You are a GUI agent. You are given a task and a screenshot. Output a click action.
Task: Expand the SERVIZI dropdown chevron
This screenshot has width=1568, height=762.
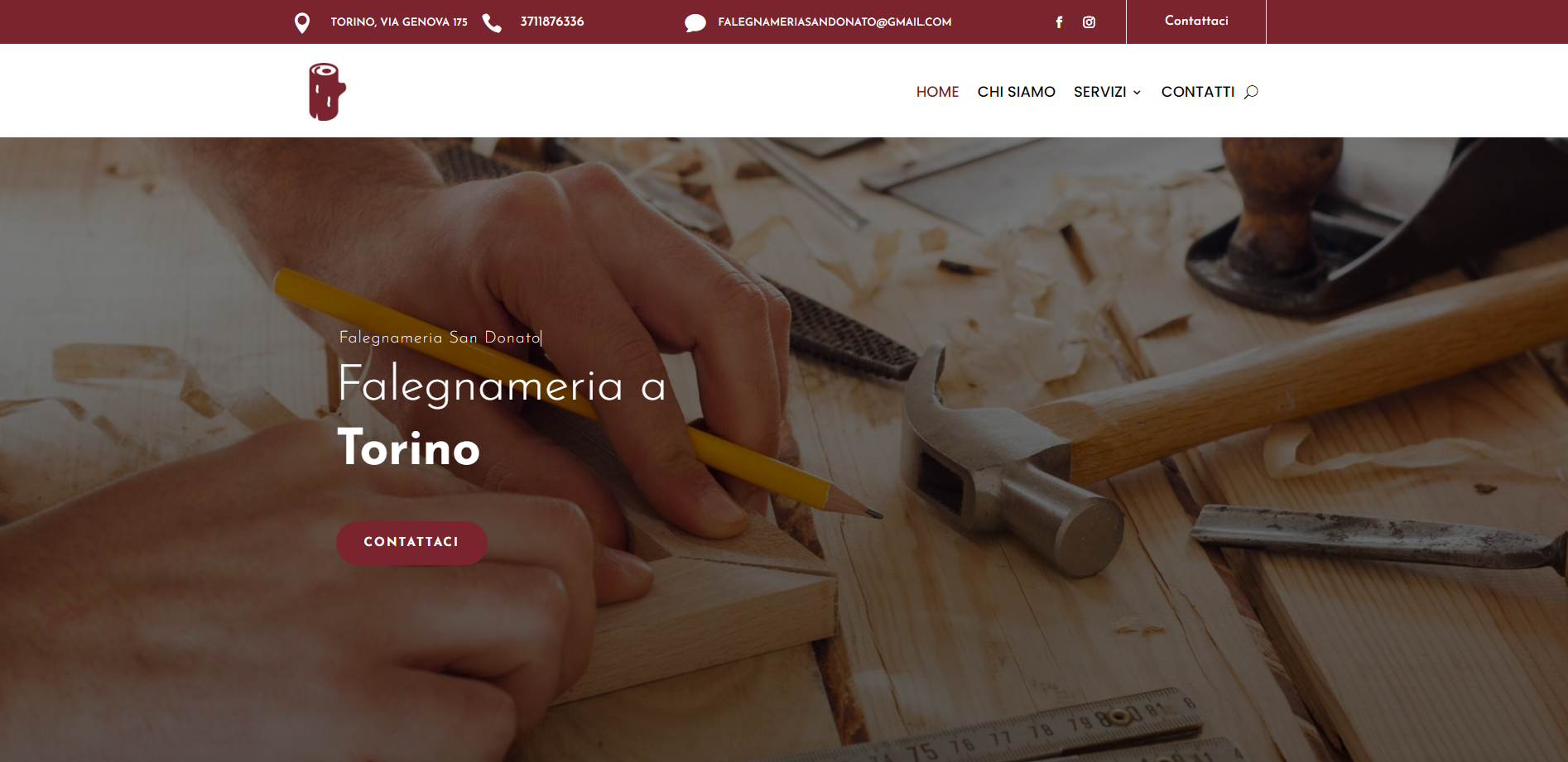[1138, 93]
